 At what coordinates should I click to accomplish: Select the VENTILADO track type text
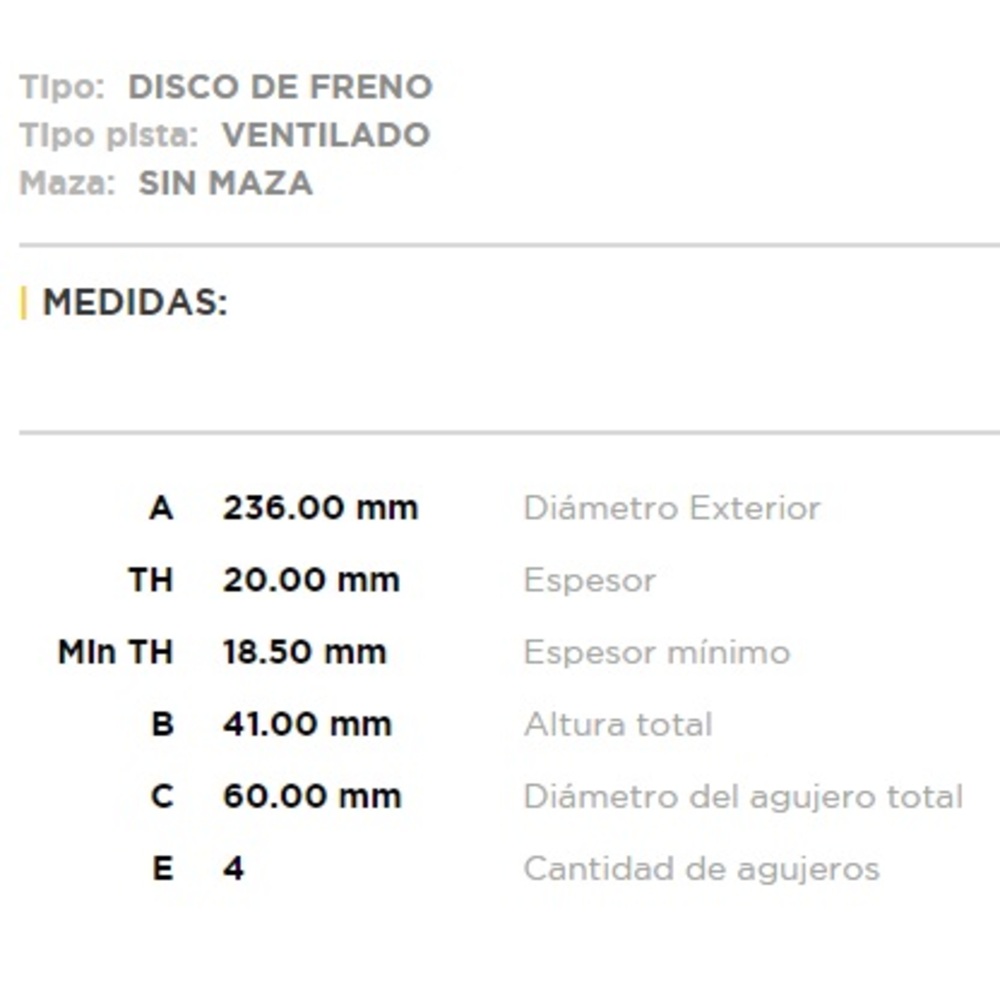[326, 135]
